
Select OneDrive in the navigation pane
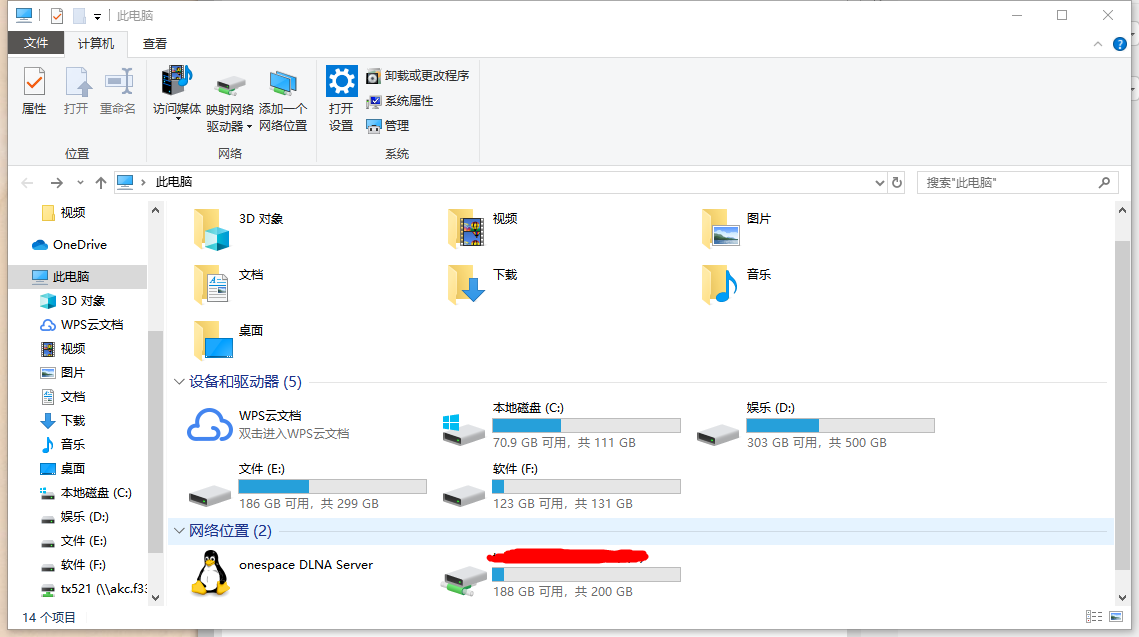tap(79, 245)
